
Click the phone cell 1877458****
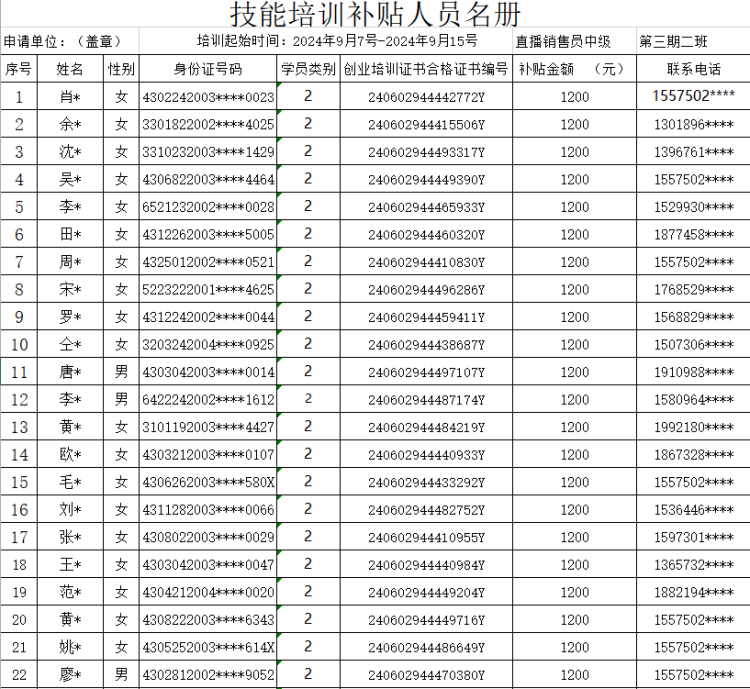coord(693,235)
